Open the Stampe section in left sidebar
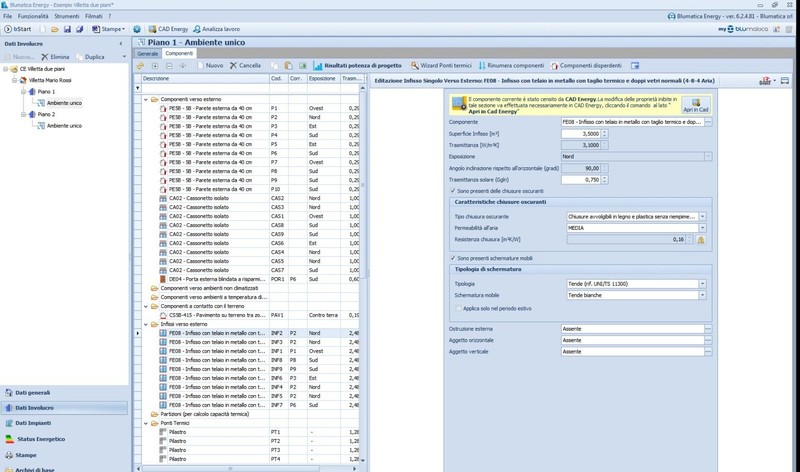800x472 pixels. coord(64,455)
